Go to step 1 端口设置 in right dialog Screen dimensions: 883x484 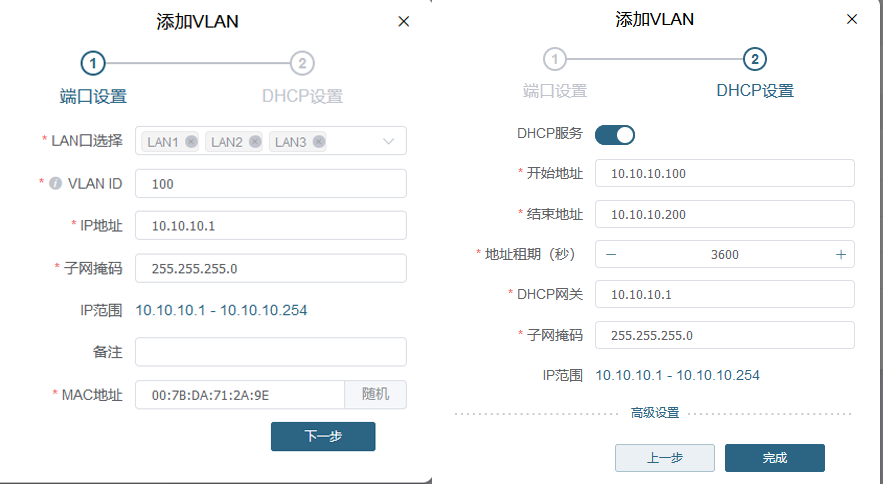(555, 59)
